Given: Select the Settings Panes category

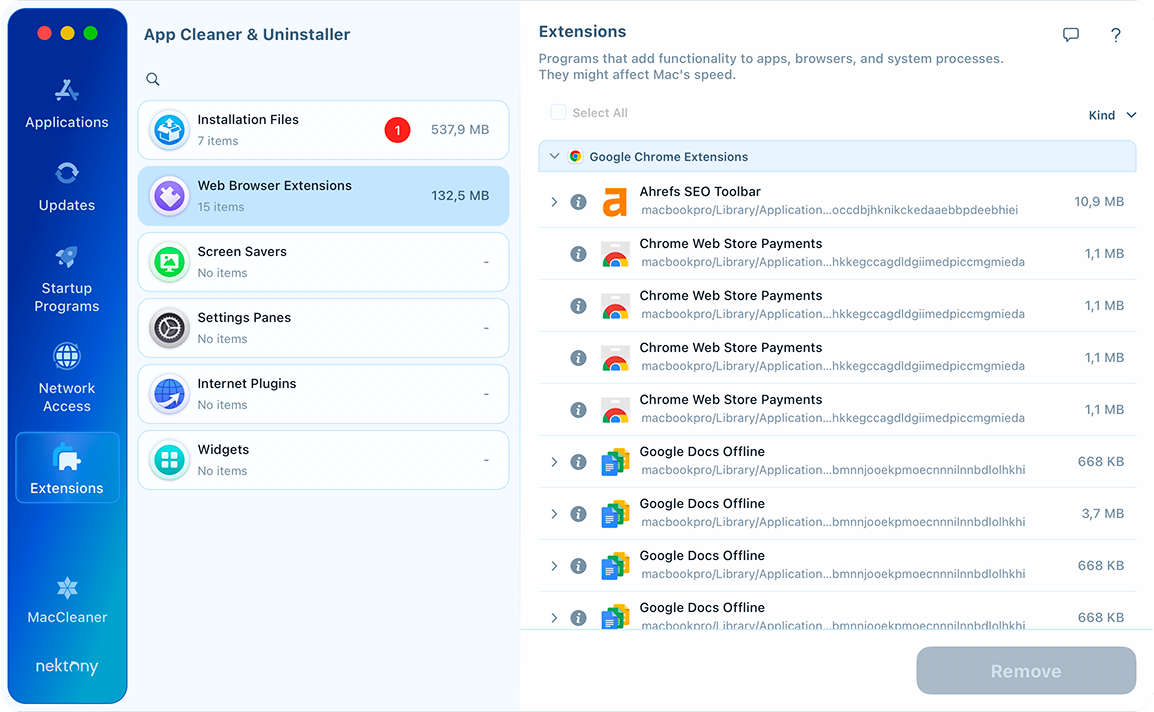Looking at the screenshot, I should pyautogui.click(x=323, y=328).
